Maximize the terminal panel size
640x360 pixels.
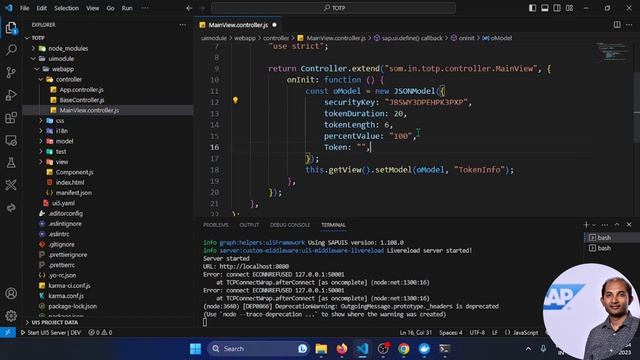click(617, 225)
